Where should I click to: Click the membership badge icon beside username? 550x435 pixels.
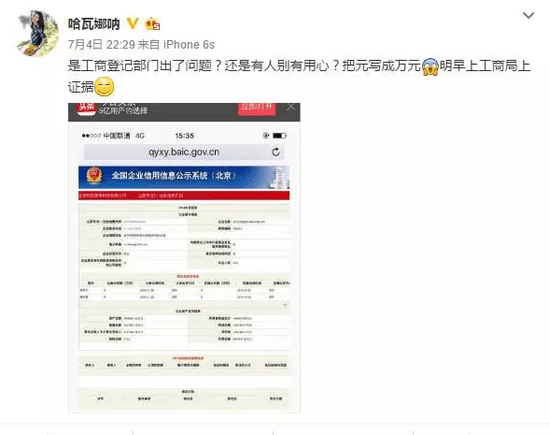pyautogui.click(x=153, y=24)
